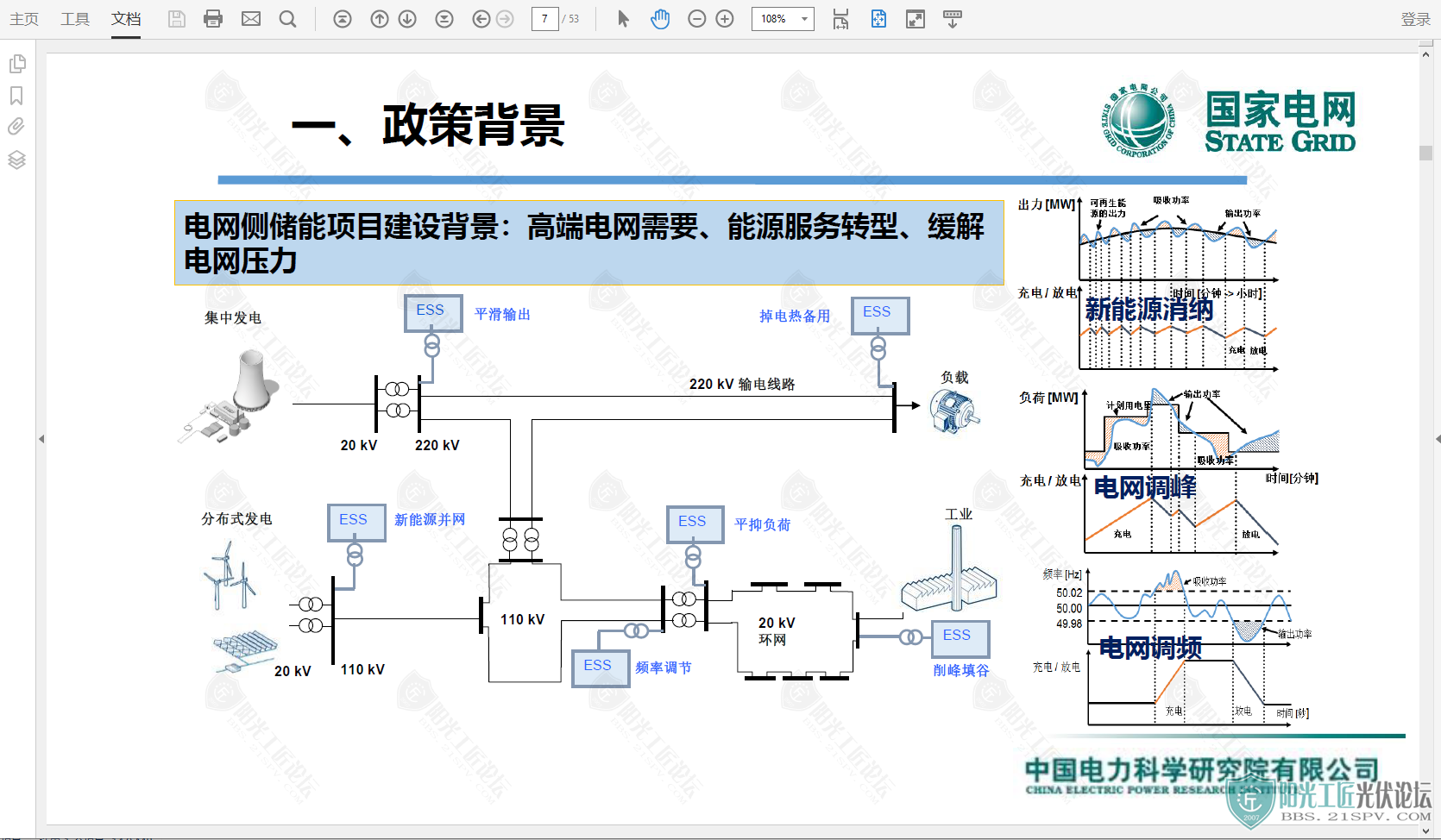
Task: Send file by email envelope icon
Action: click(x=251, y=19)
